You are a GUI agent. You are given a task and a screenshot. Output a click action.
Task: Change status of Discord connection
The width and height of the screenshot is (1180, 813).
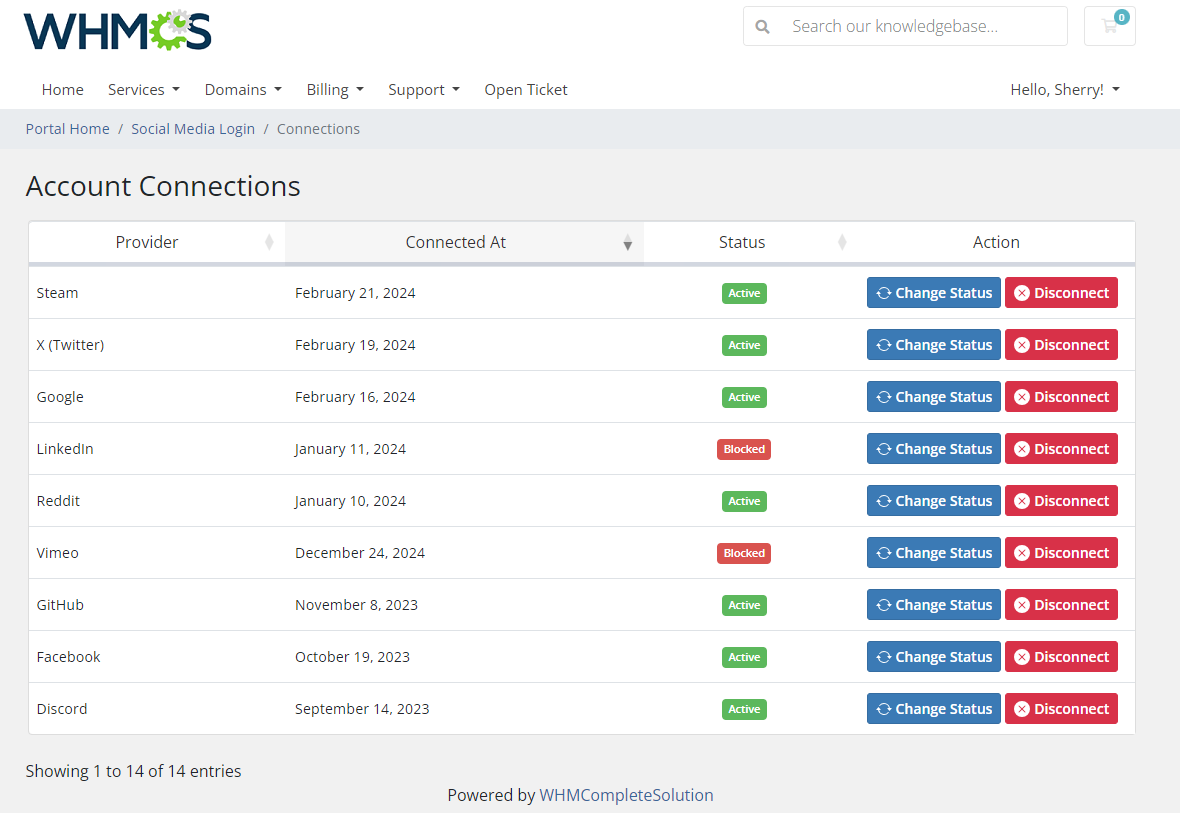tap(934, 708)
